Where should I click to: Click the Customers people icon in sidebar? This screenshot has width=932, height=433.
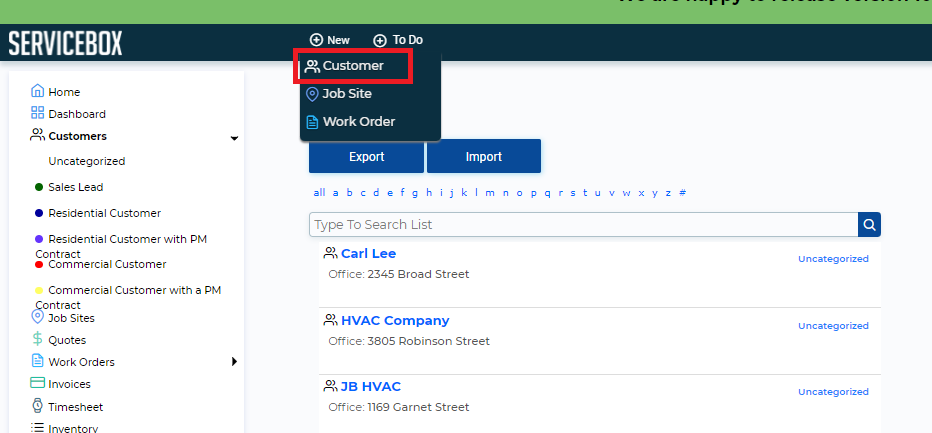(x=37, y=135)
